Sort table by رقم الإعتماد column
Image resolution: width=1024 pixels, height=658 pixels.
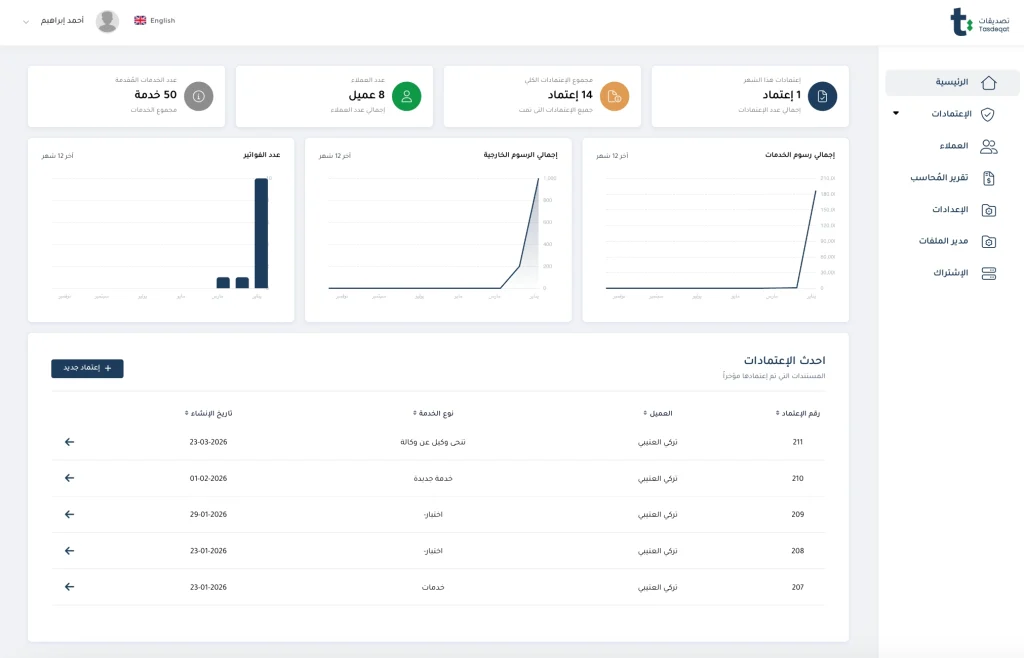804,412
